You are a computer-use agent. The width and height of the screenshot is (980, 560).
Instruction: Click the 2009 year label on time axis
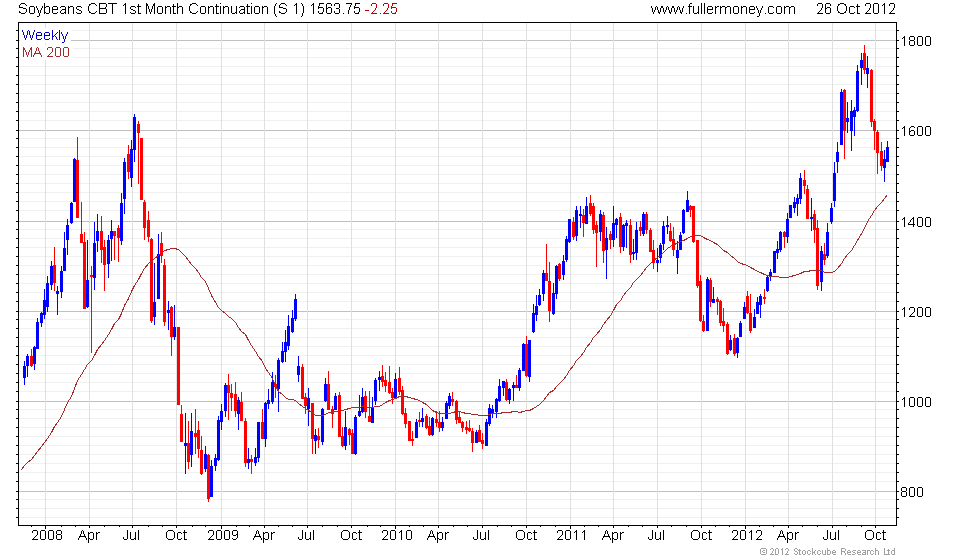(223, 535)
